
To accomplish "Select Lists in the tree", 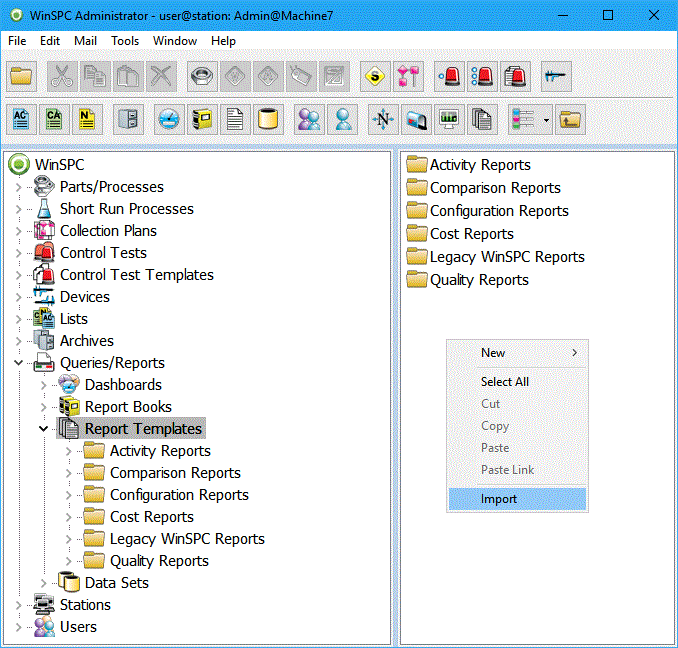I will pos(74,319).
